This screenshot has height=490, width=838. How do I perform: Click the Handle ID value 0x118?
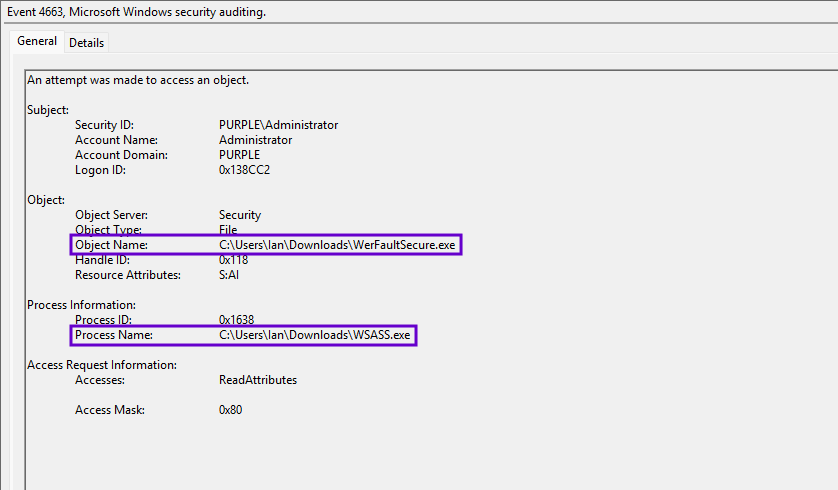(x=235, y=260)
